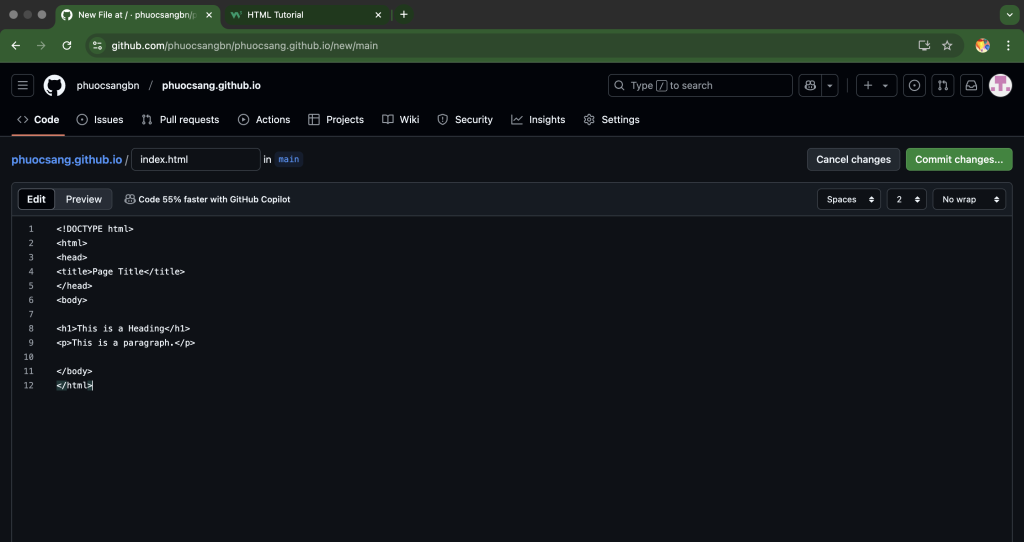Click the GitHub Octocat logo

pos(54,86)
